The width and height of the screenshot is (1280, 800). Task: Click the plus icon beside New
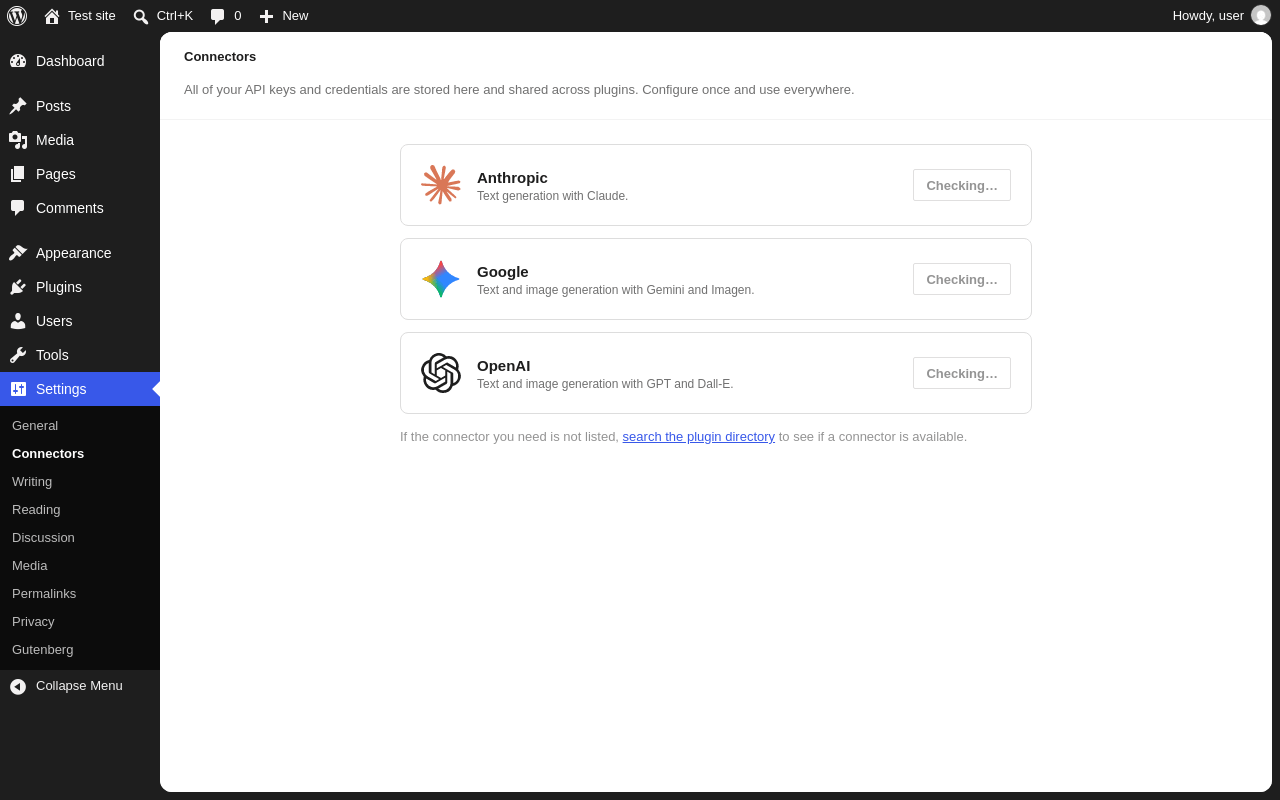pos(266,16)
